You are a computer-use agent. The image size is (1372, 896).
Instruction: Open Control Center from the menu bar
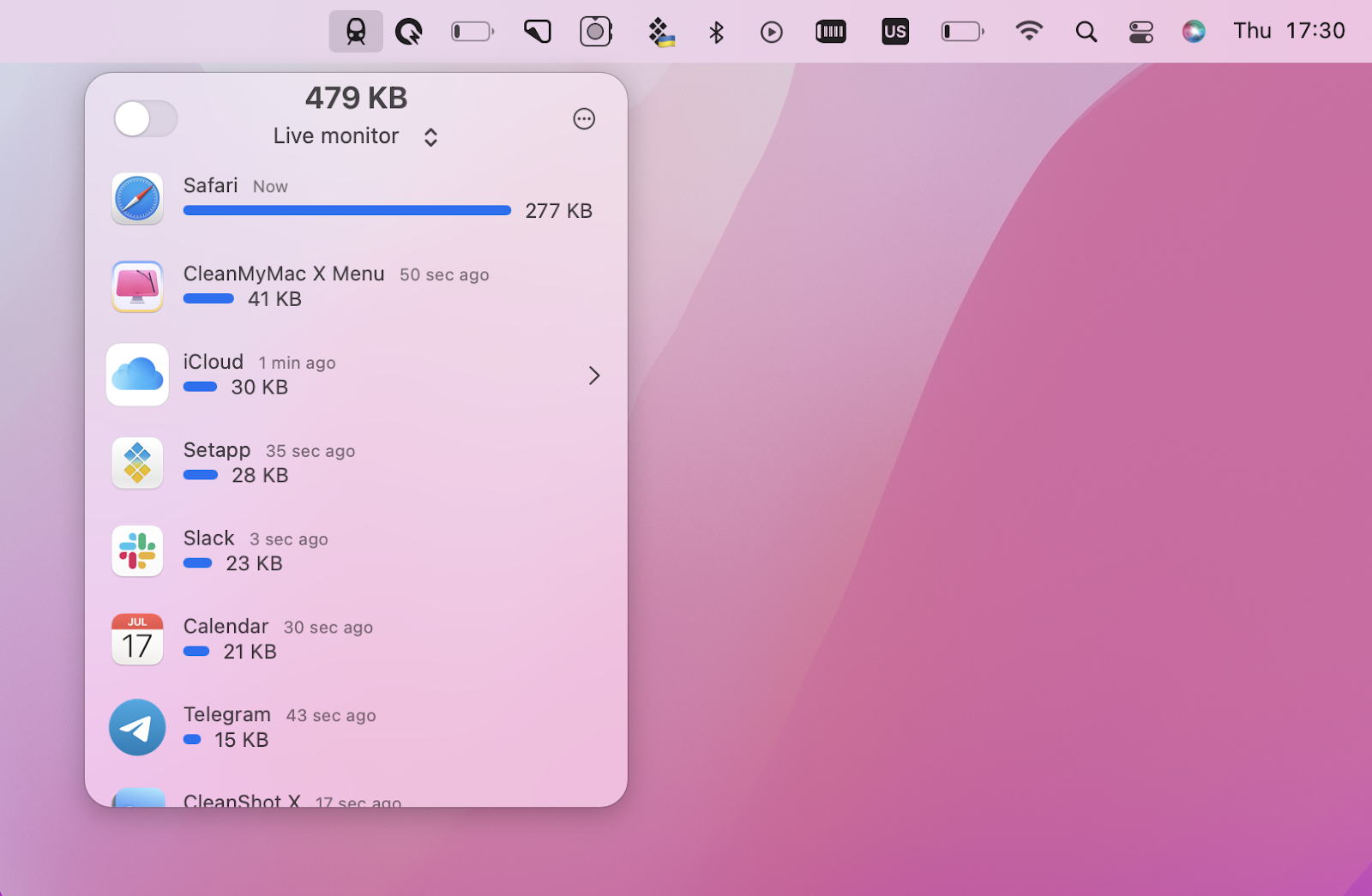(1140, 32)
